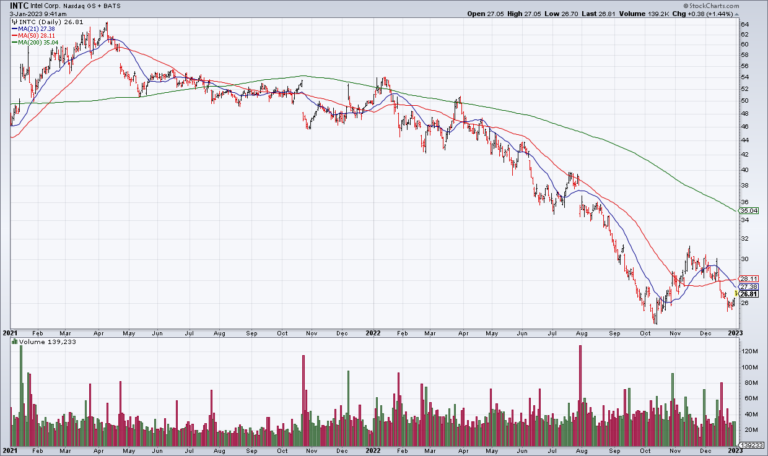Click the INTC (Daily) 26.81 legend title
Screen dimensions: 768x456
click(51, 23)
